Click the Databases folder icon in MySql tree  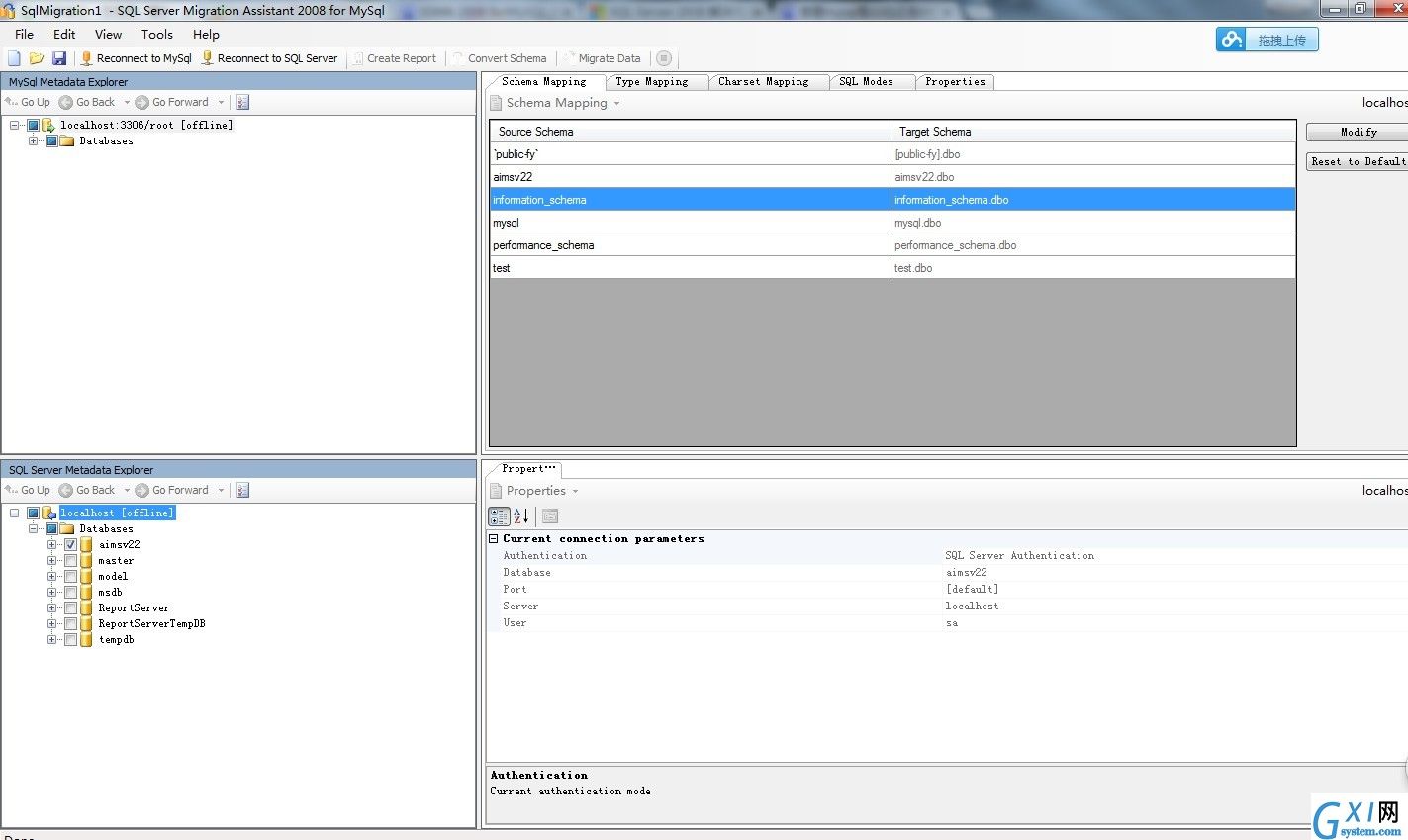pyautogui.click(x=67, y=141)
